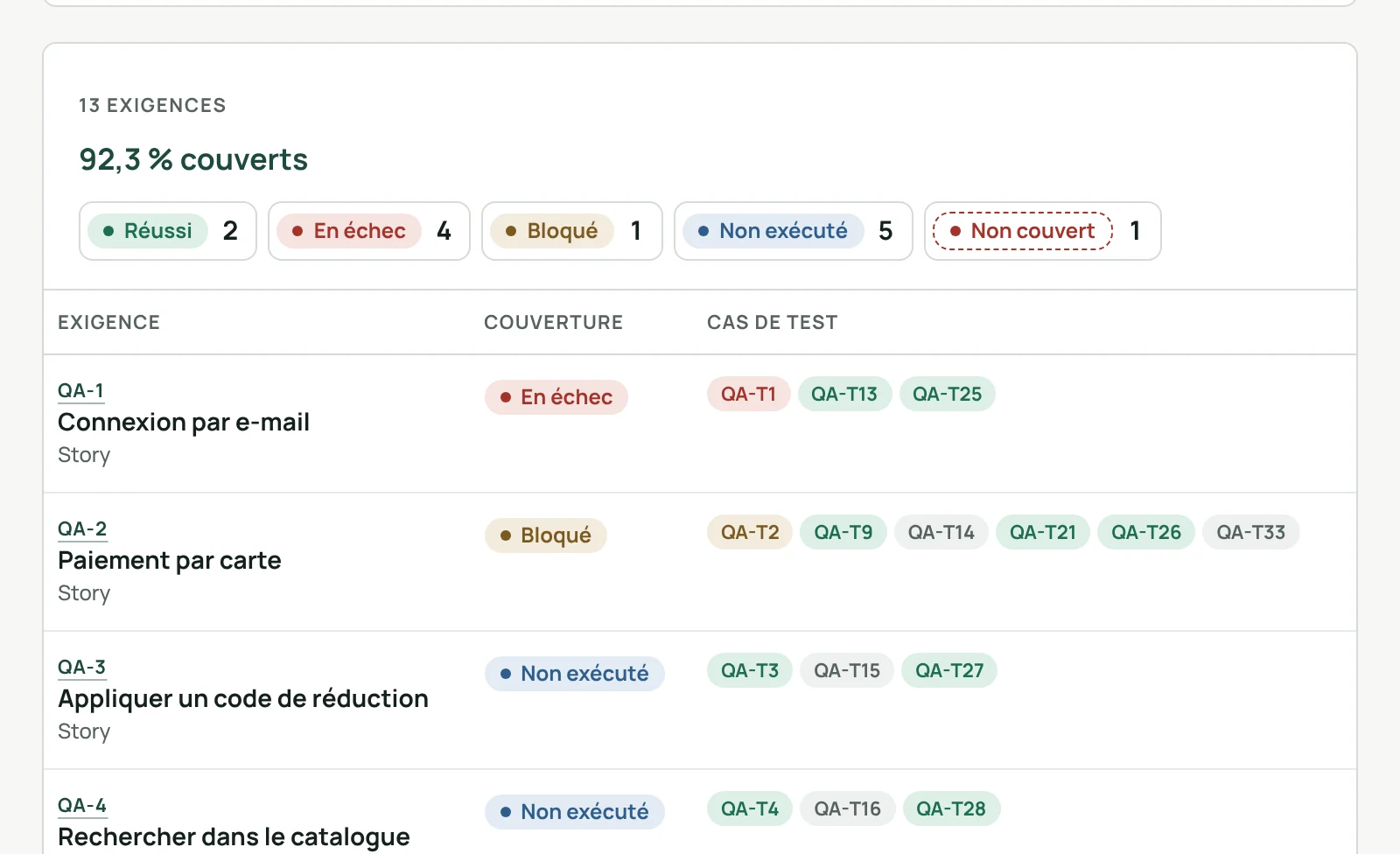Open test case QA-T14
Viewport: 1400px width, 854px height.
pyautogui.click(x=941, y=532)
